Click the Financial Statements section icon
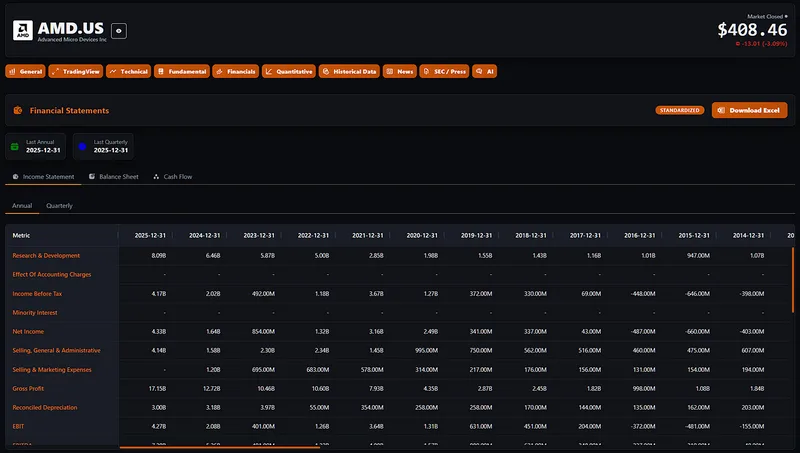Screen dimensions: 800x453 pos(18,110)
